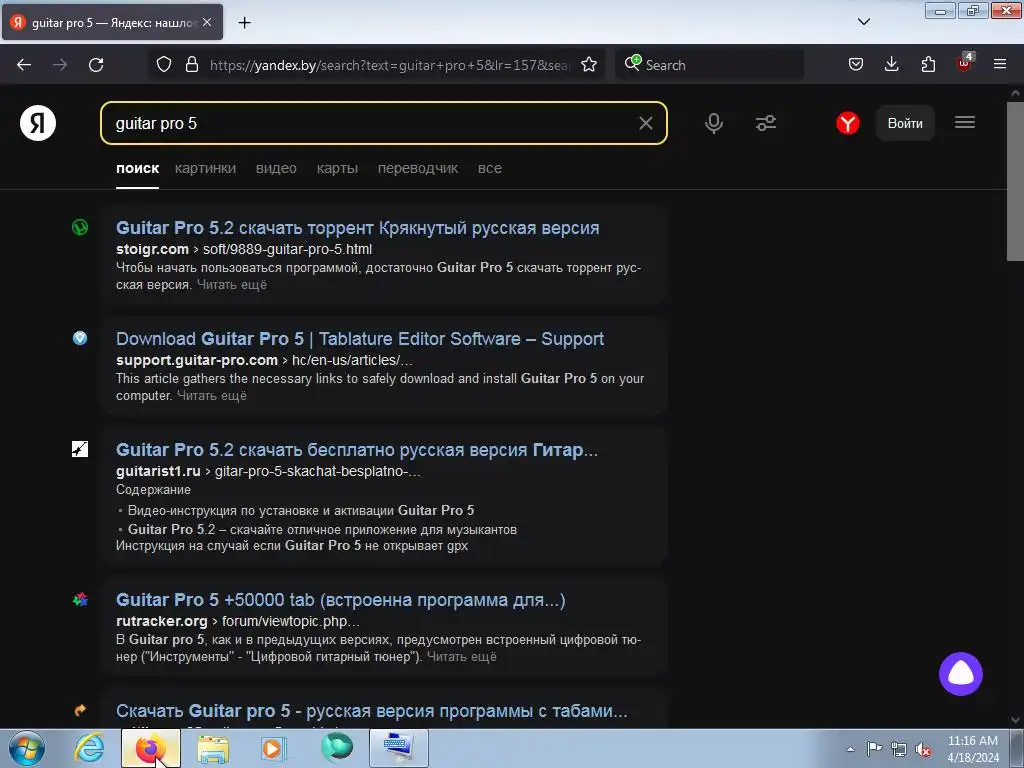Screen dimensions: 1024x768
Task: Show hidden system tray icons
Action: (x=850, y=749)
